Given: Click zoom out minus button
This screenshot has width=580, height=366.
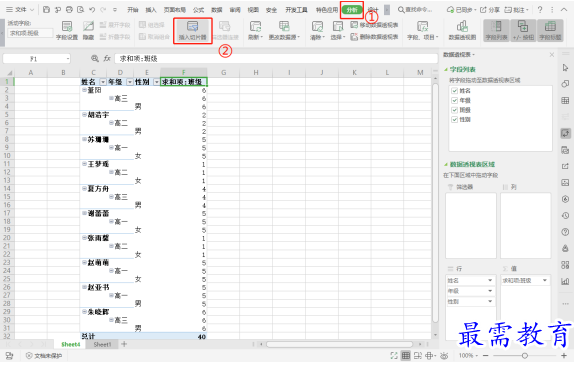Looking at the screenshot, I should tap(486, 356).
